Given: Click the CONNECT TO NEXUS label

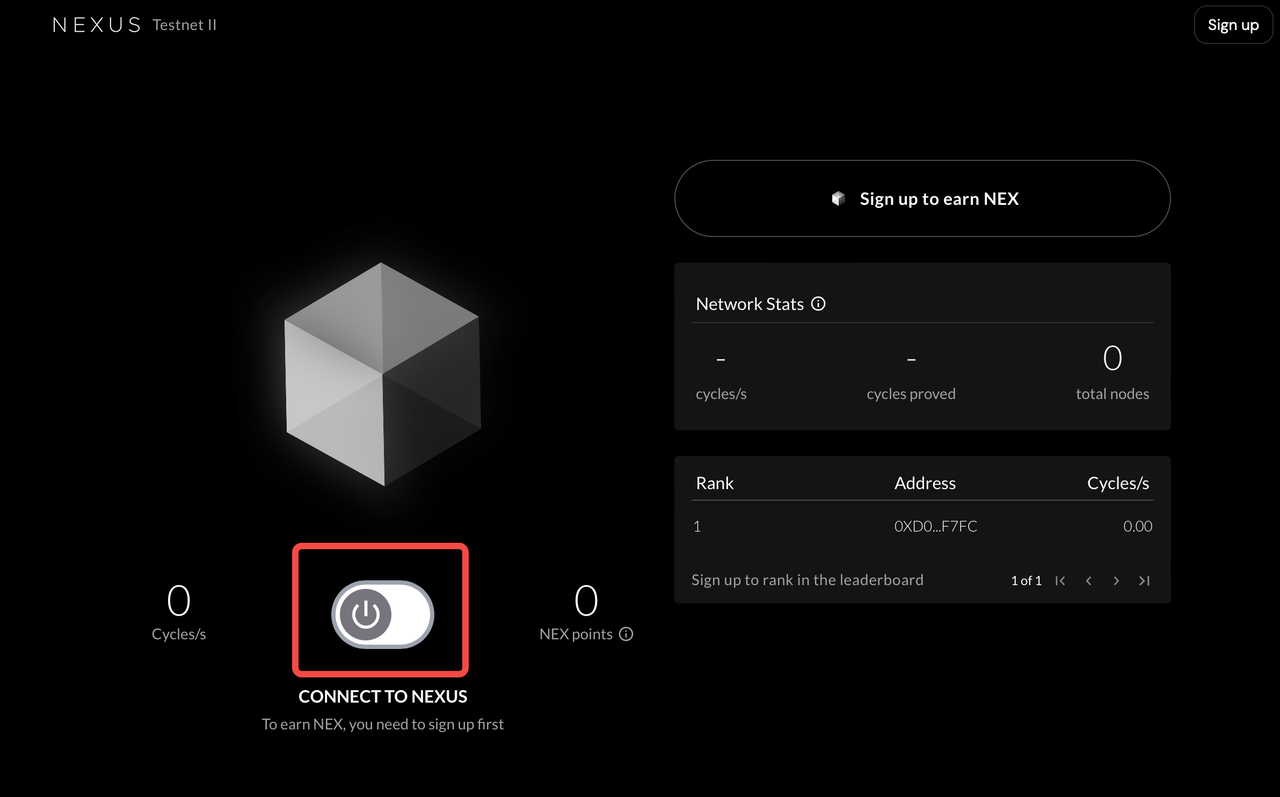Looking at the screenshot, I should point(383,696).
